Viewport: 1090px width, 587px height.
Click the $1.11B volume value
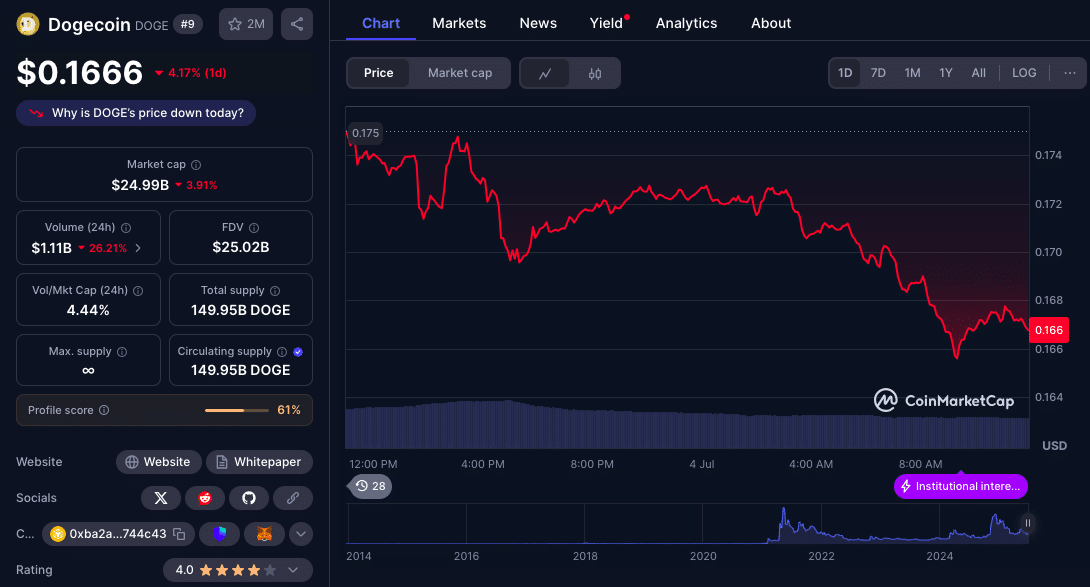pyautogui.click(x=51, y=248)
